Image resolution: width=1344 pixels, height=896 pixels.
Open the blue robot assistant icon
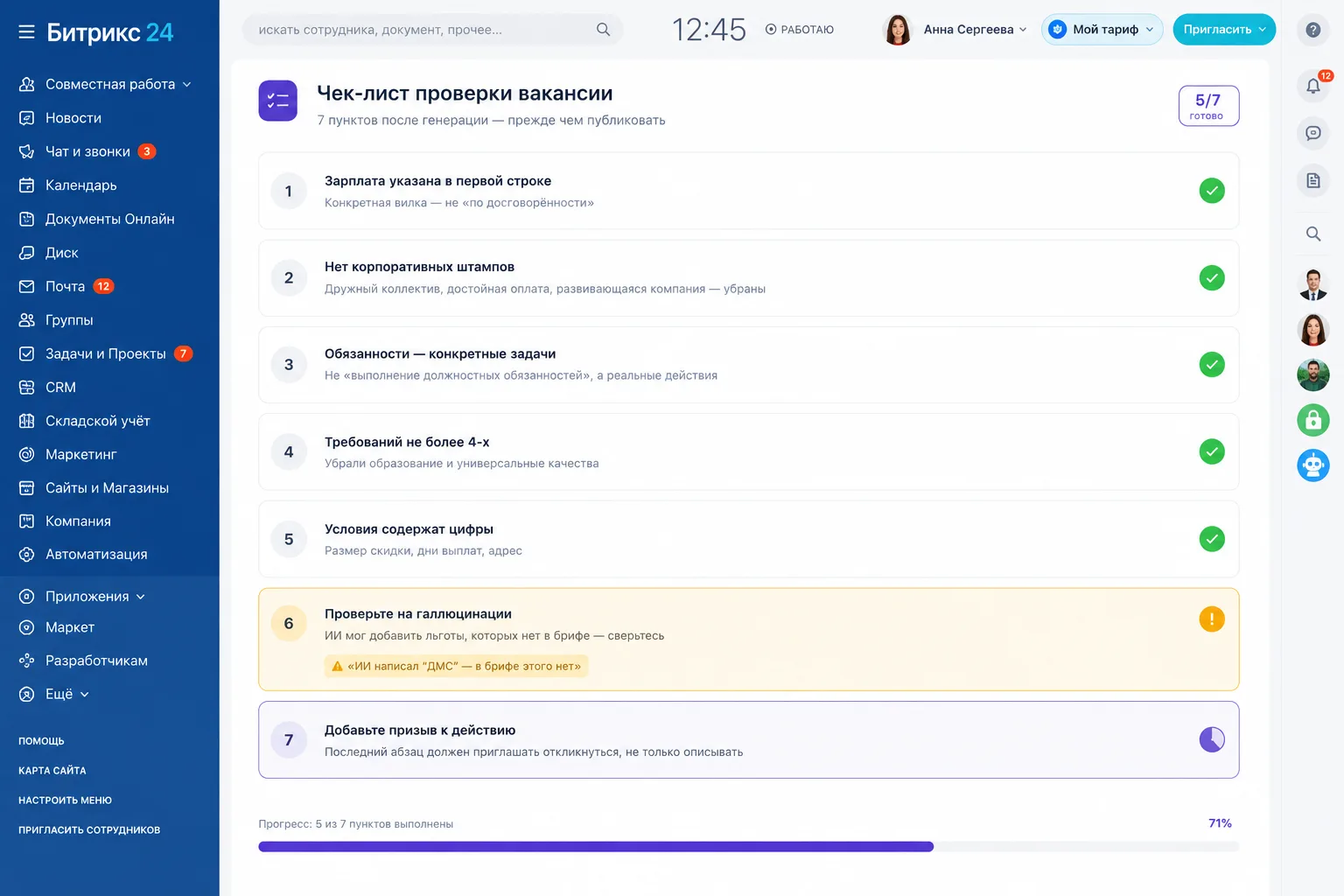[x=1312, y=465]
